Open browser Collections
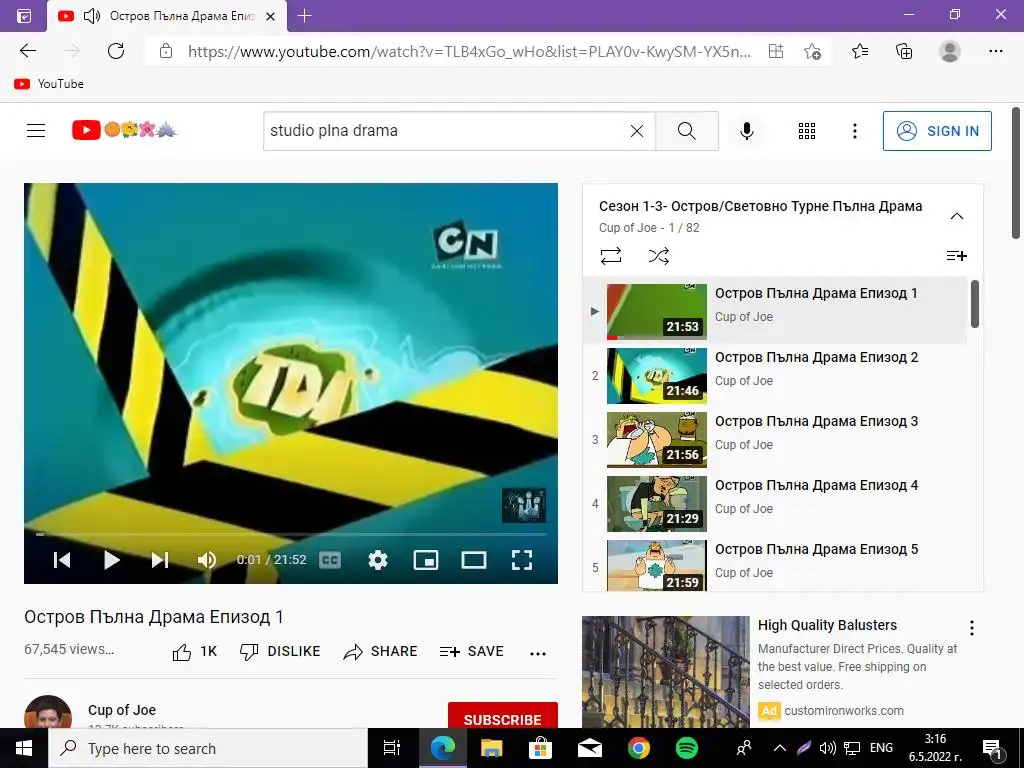 coord(904,51)
